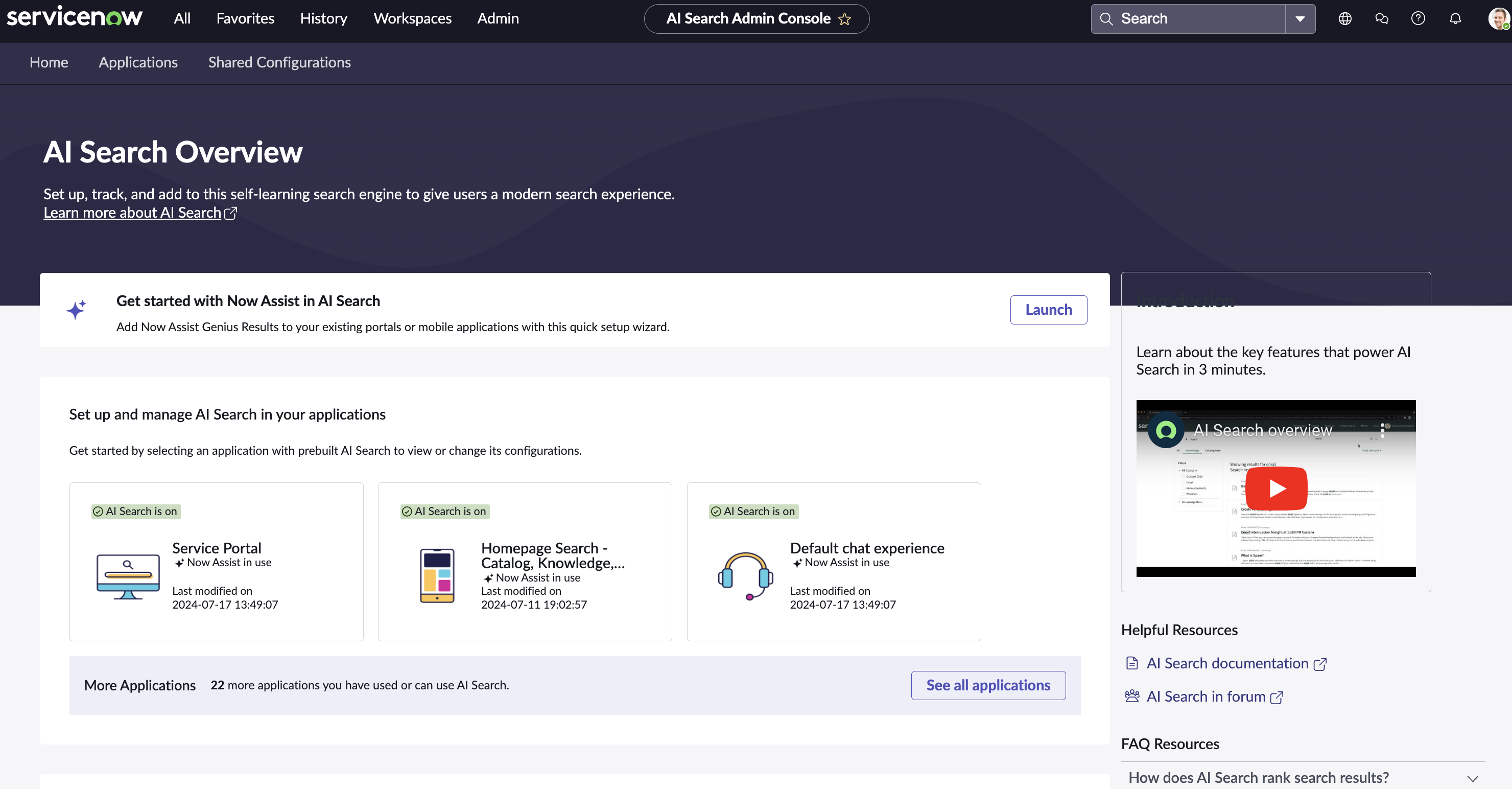This screenshot has width=1512, height=789.
Task: Click the help question mark icon
Action: click(1418, 19)
